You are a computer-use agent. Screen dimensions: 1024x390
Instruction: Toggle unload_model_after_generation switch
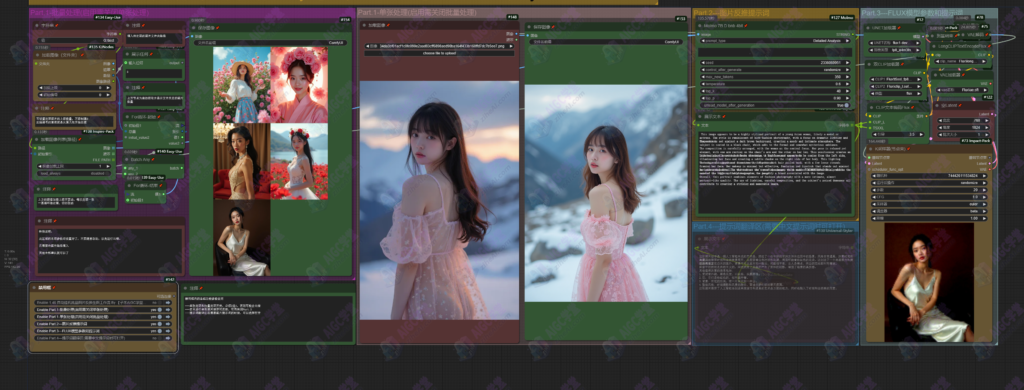coord(847,105)
